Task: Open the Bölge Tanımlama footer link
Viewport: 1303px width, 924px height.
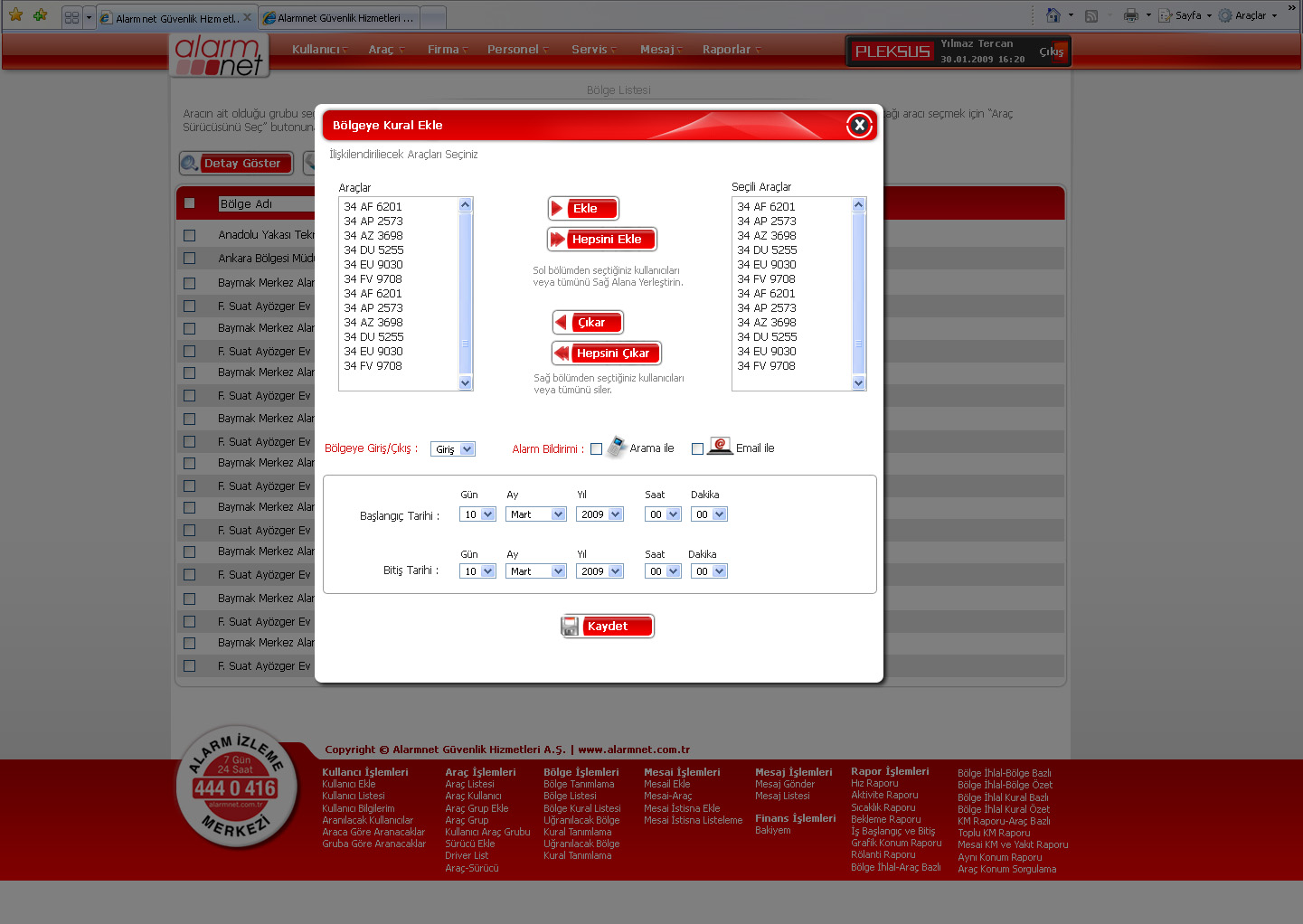Action: click(x=579, y=785)
